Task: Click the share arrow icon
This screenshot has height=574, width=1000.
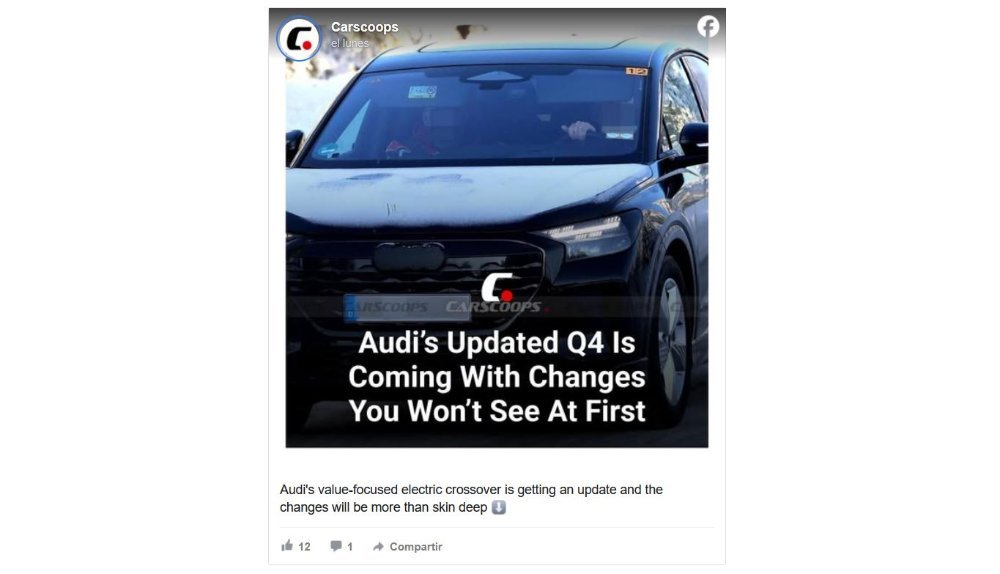Action: [x=378, y=547]
